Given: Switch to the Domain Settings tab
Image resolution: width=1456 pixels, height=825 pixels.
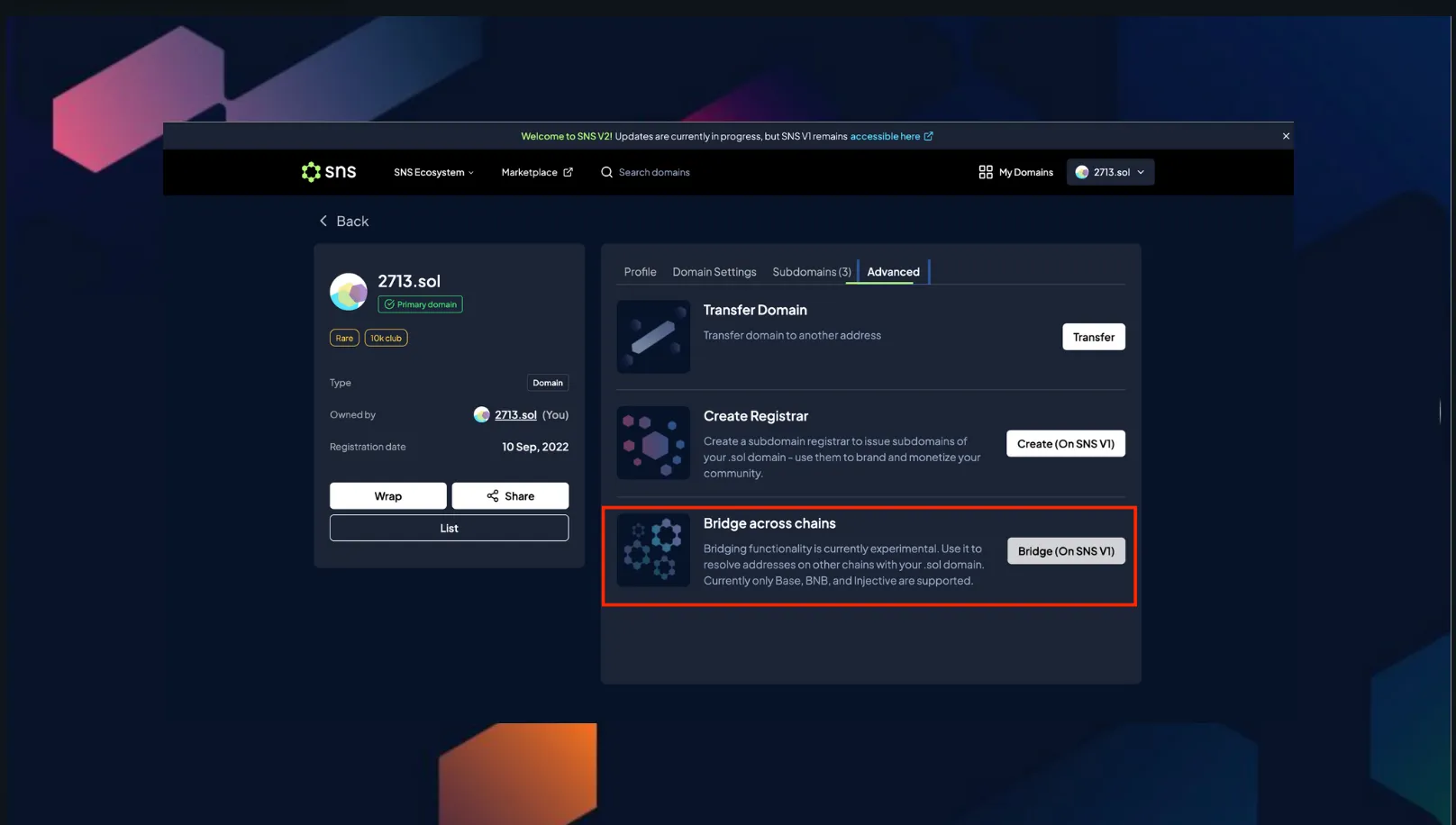Looking at the screenshot, I should tap(714, 272).
